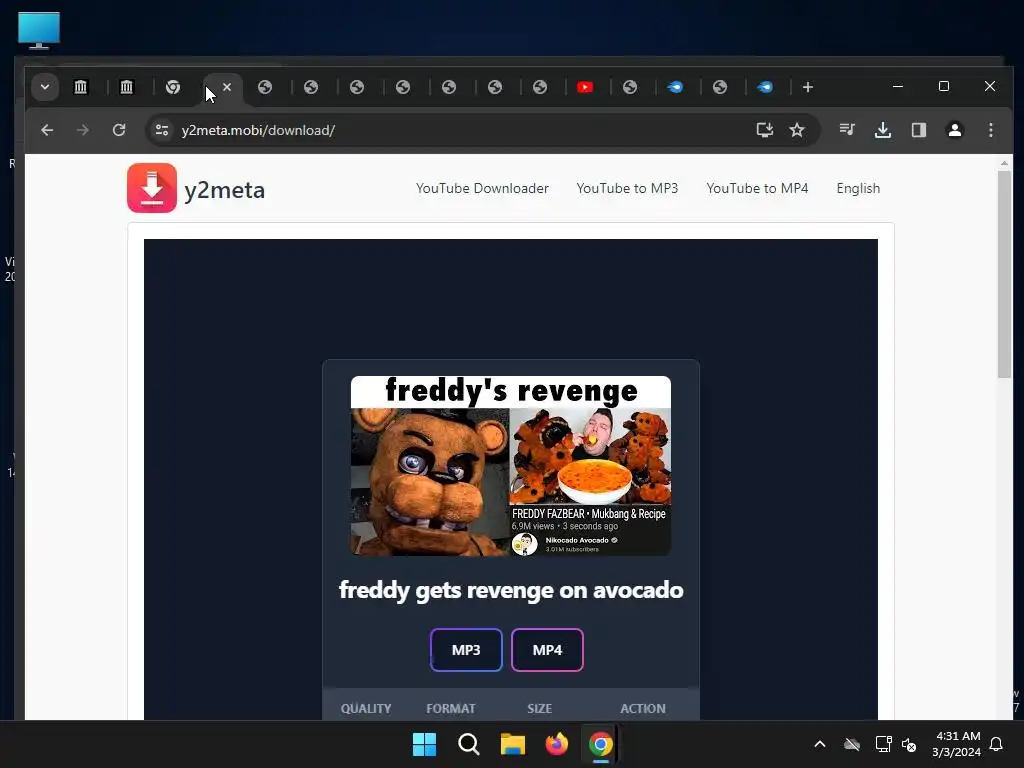1024x768 pixels.
Task: Open the Windows Start menu
Action: click(424, 744)
